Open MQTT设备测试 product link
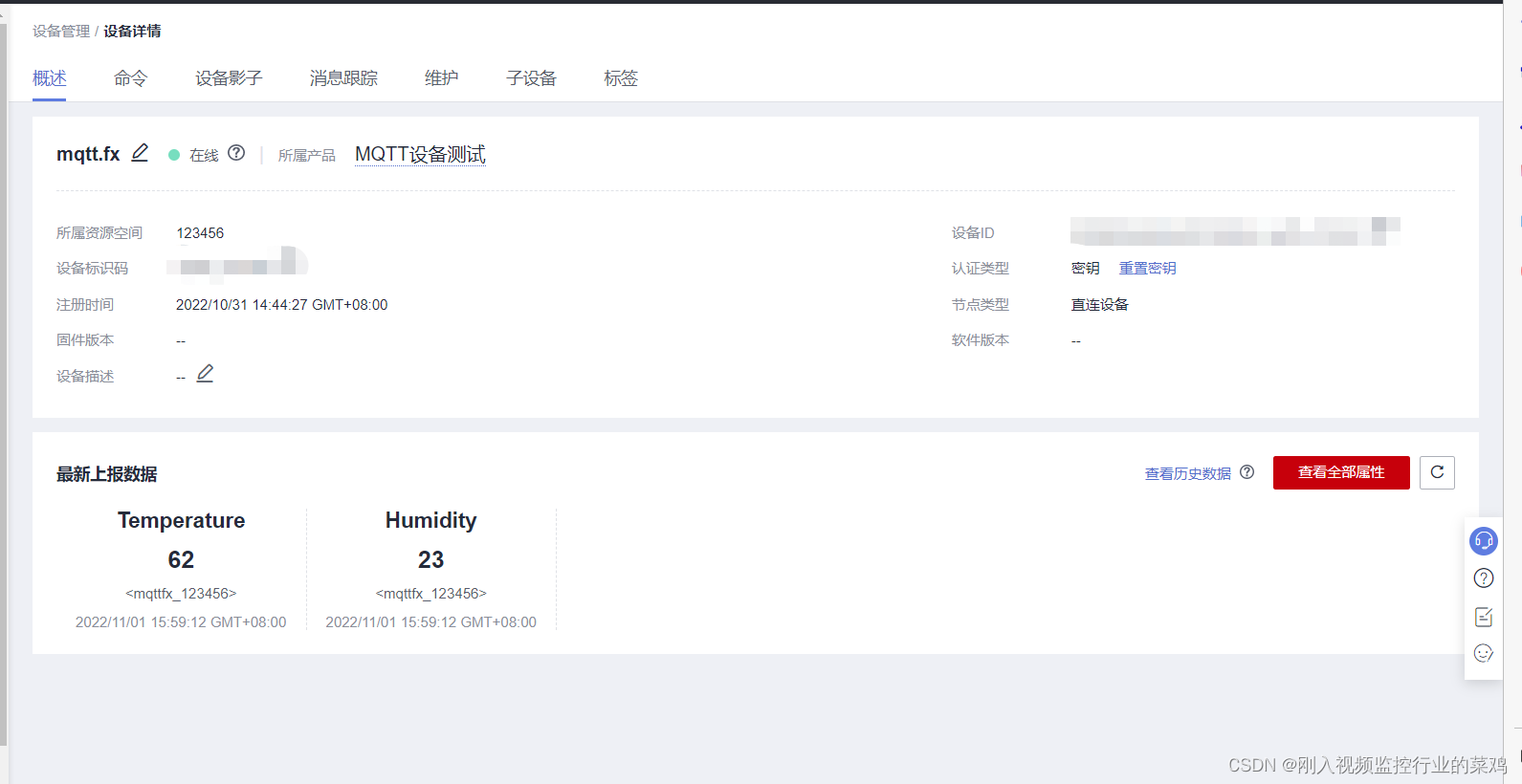Image resolution: width=1522 pixels, height=784 pixels. pyautogui.click(x=420, y=154)
